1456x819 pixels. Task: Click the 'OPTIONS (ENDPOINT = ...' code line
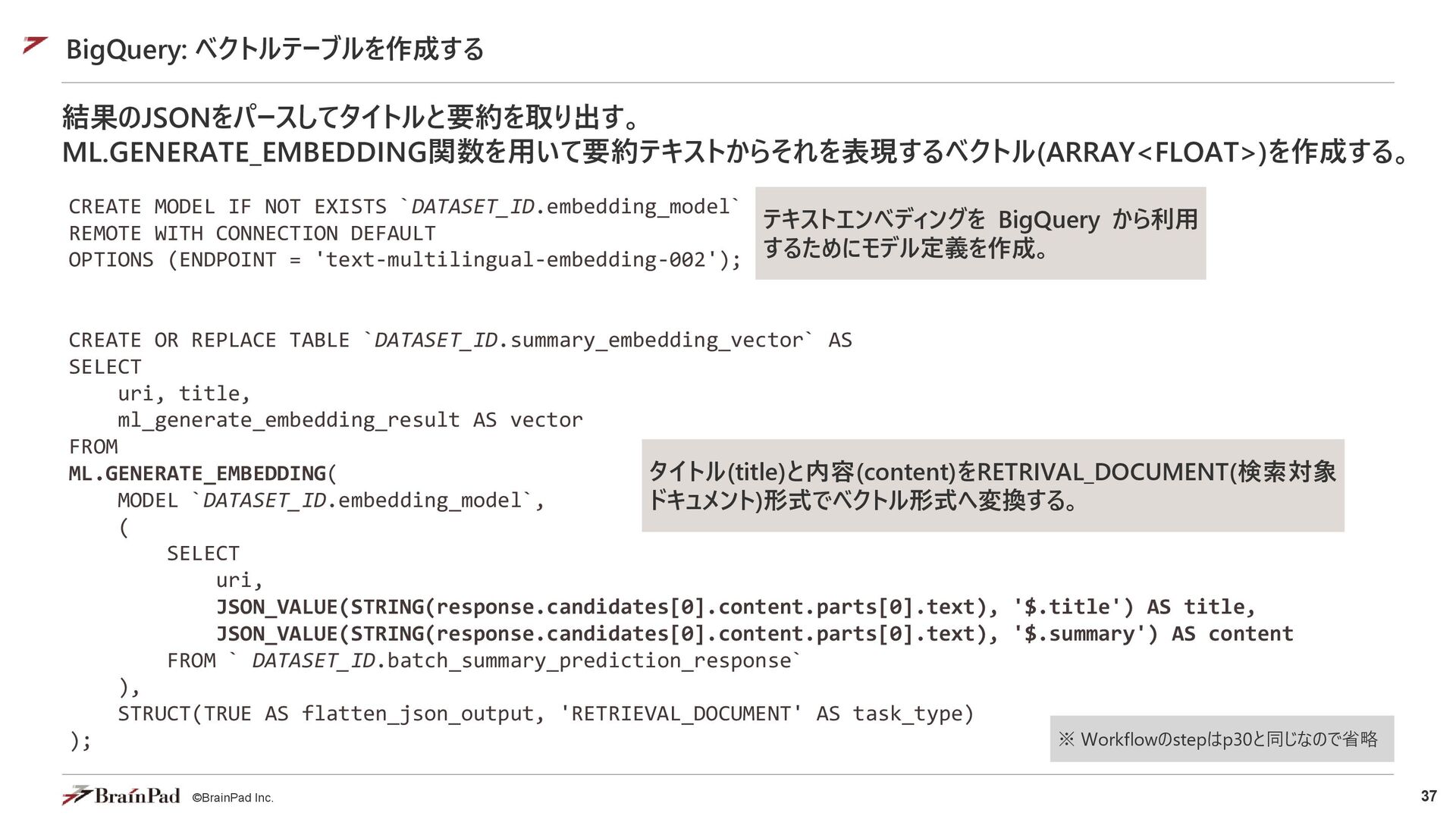[405, 259]
